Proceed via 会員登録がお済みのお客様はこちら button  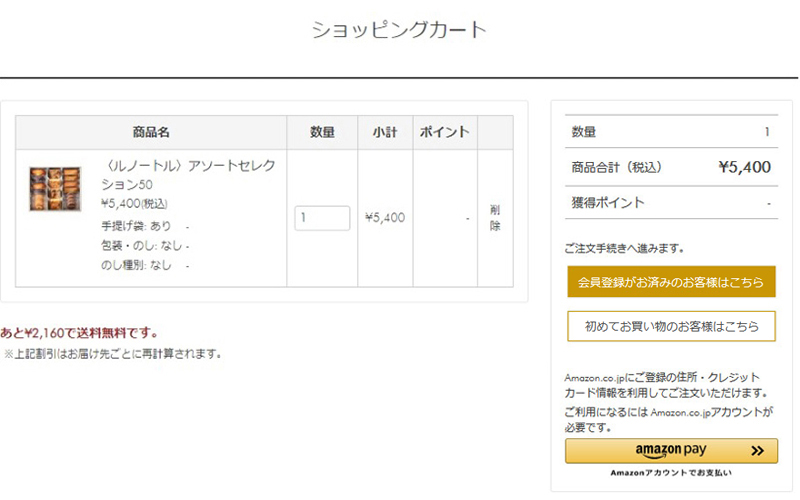point(671,281)
